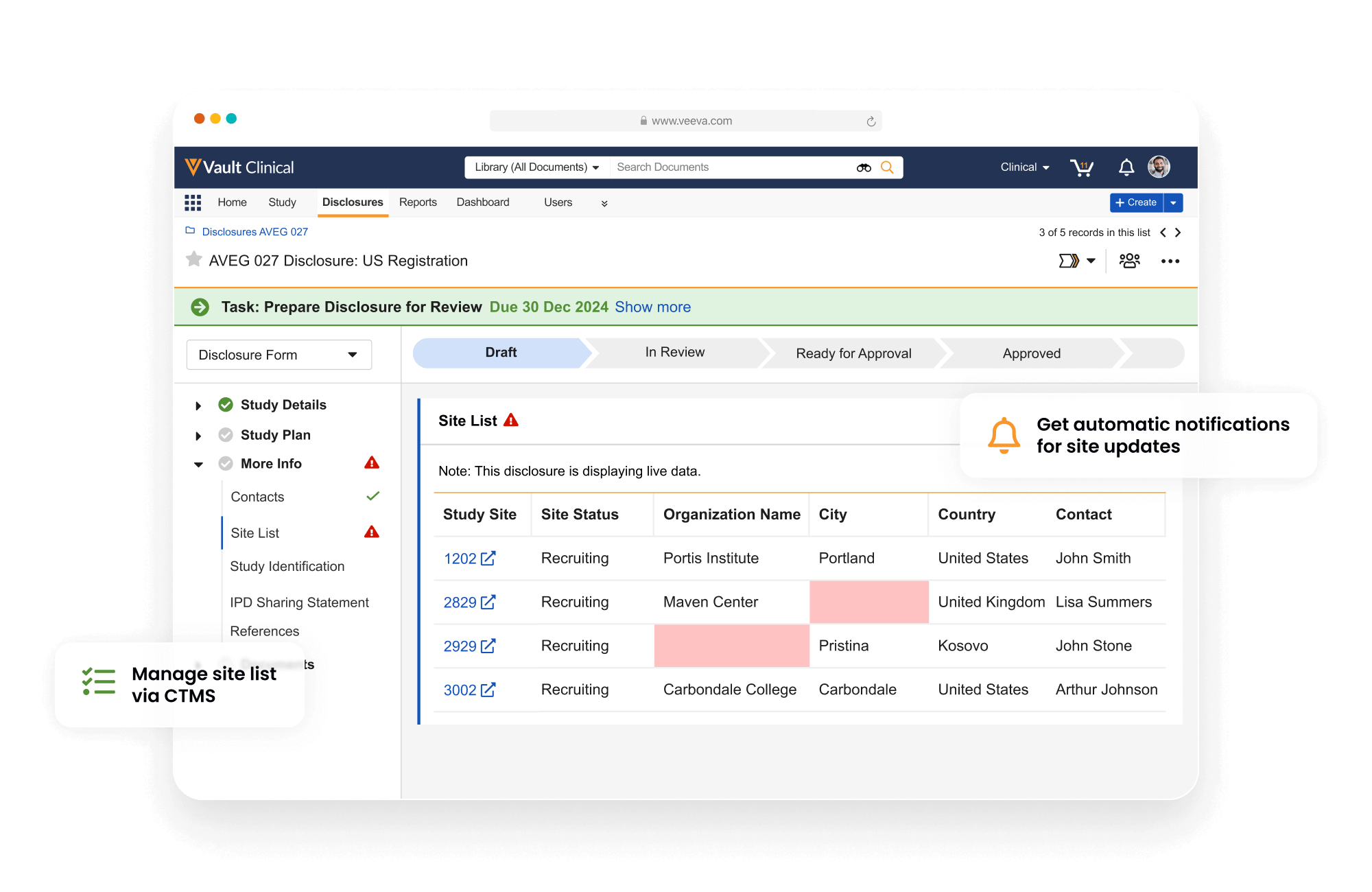The height and width of the screenshot is (892, 1372).
Task: Expand the Study Plan tree section
Action: point(198,436)
